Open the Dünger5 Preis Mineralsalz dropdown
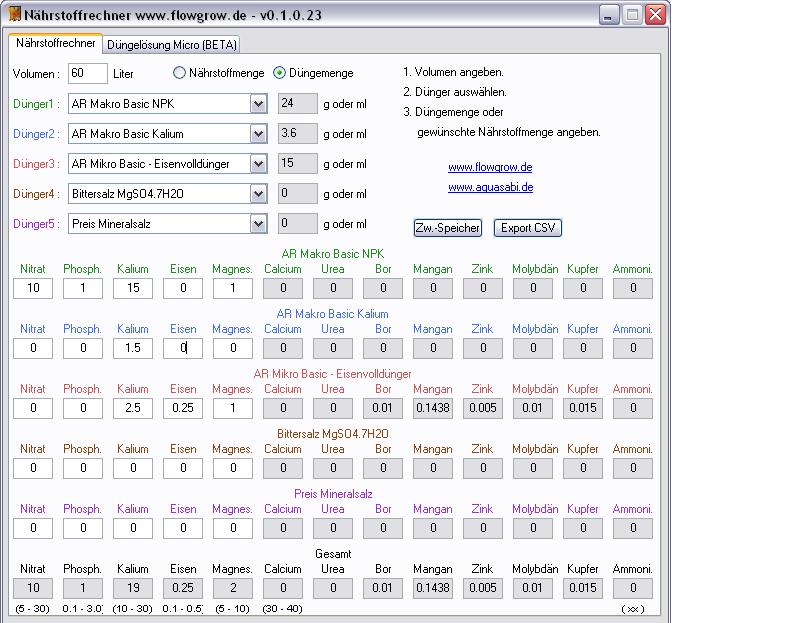Screen dimensions: 800x623 [x=258, y=224]
